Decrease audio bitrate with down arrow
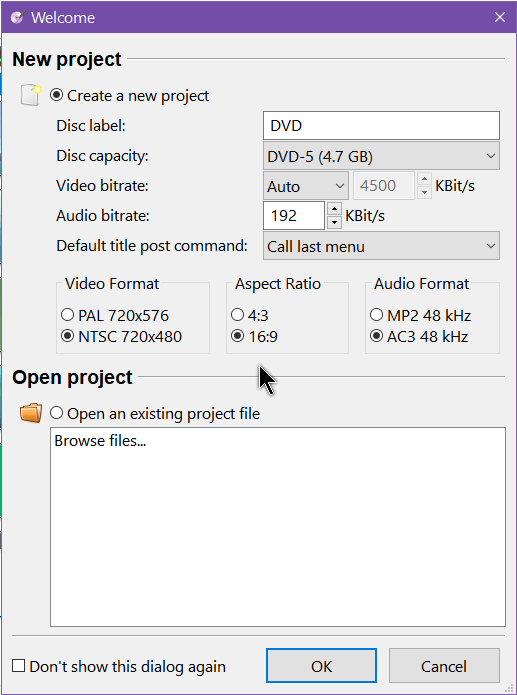Screen dimensions: 517x695 [x=334, y=223]
